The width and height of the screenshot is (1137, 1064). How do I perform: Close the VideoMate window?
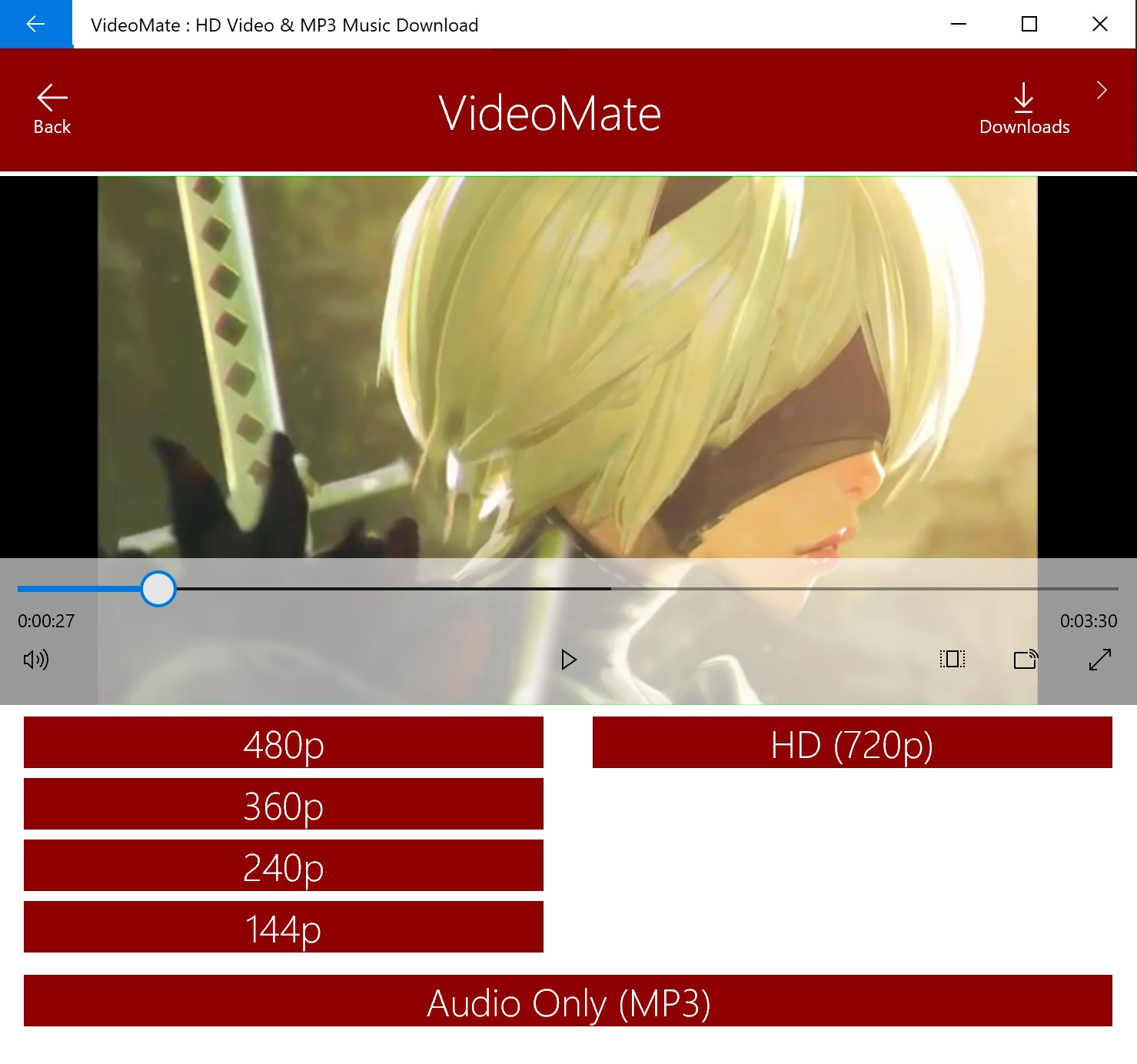(x=1100, y=24)
